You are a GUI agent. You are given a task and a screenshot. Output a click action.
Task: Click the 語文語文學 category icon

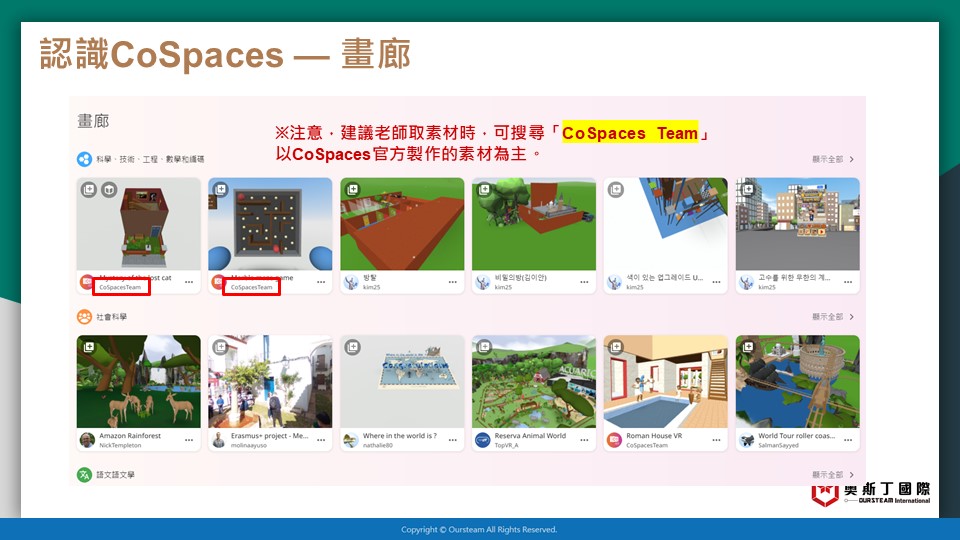click(84, 474)
